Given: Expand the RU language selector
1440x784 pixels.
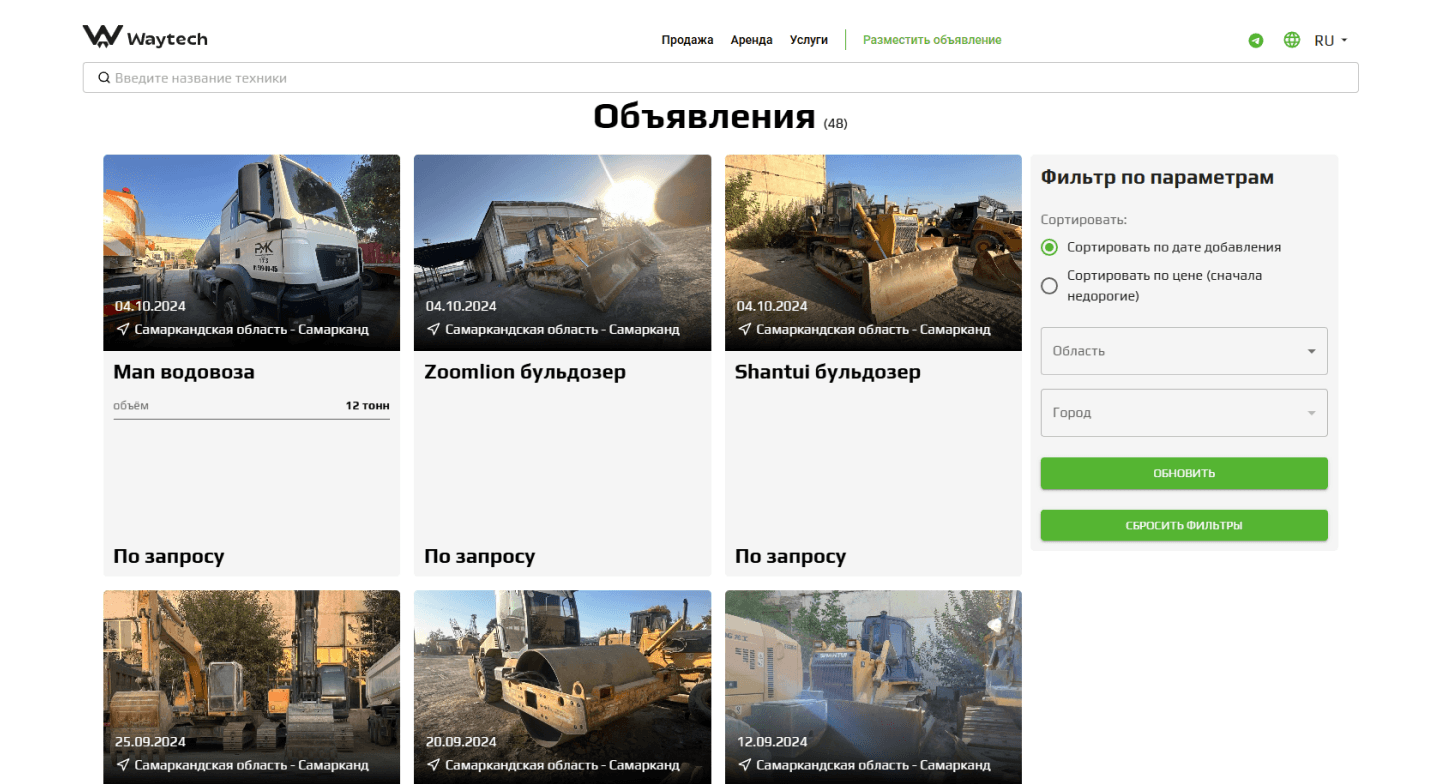Looking at the screenshot, I should [x=1331, y=41].
